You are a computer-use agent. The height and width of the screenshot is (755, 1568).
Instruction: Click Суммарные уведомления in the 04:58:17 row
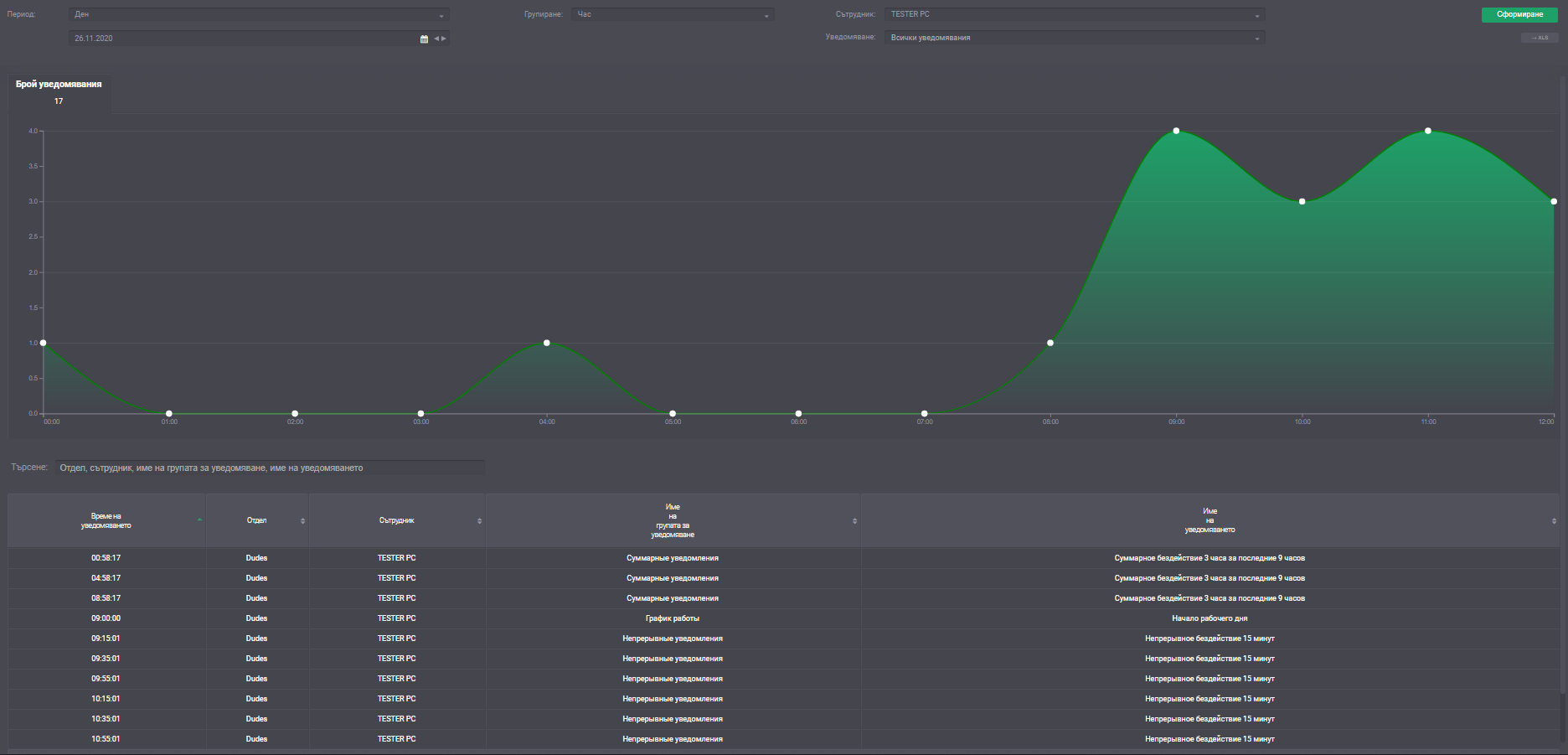click(x=673, y=578)
